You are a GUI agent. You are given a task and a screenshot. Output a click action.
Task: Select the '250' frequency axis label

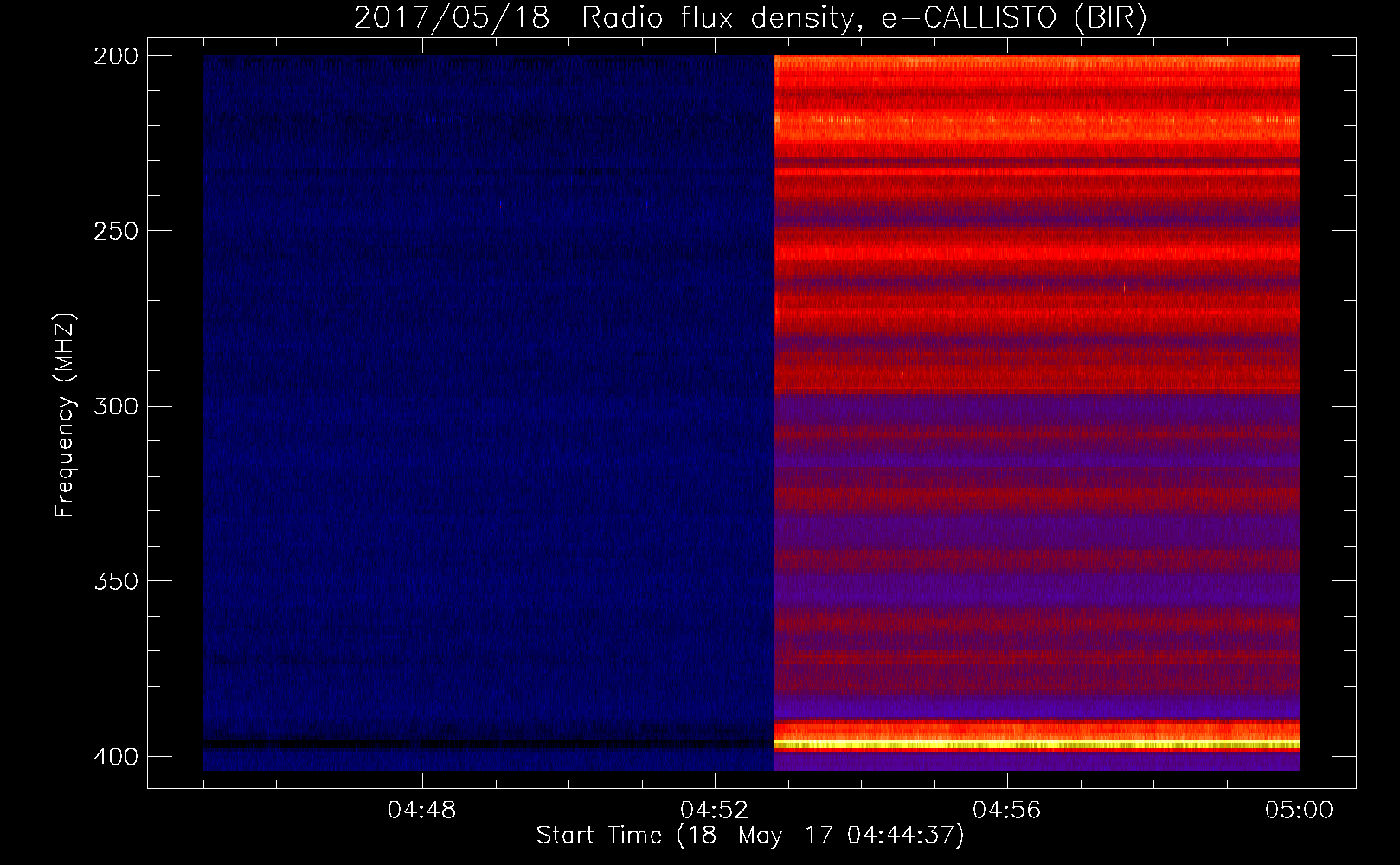pos(115,231)
